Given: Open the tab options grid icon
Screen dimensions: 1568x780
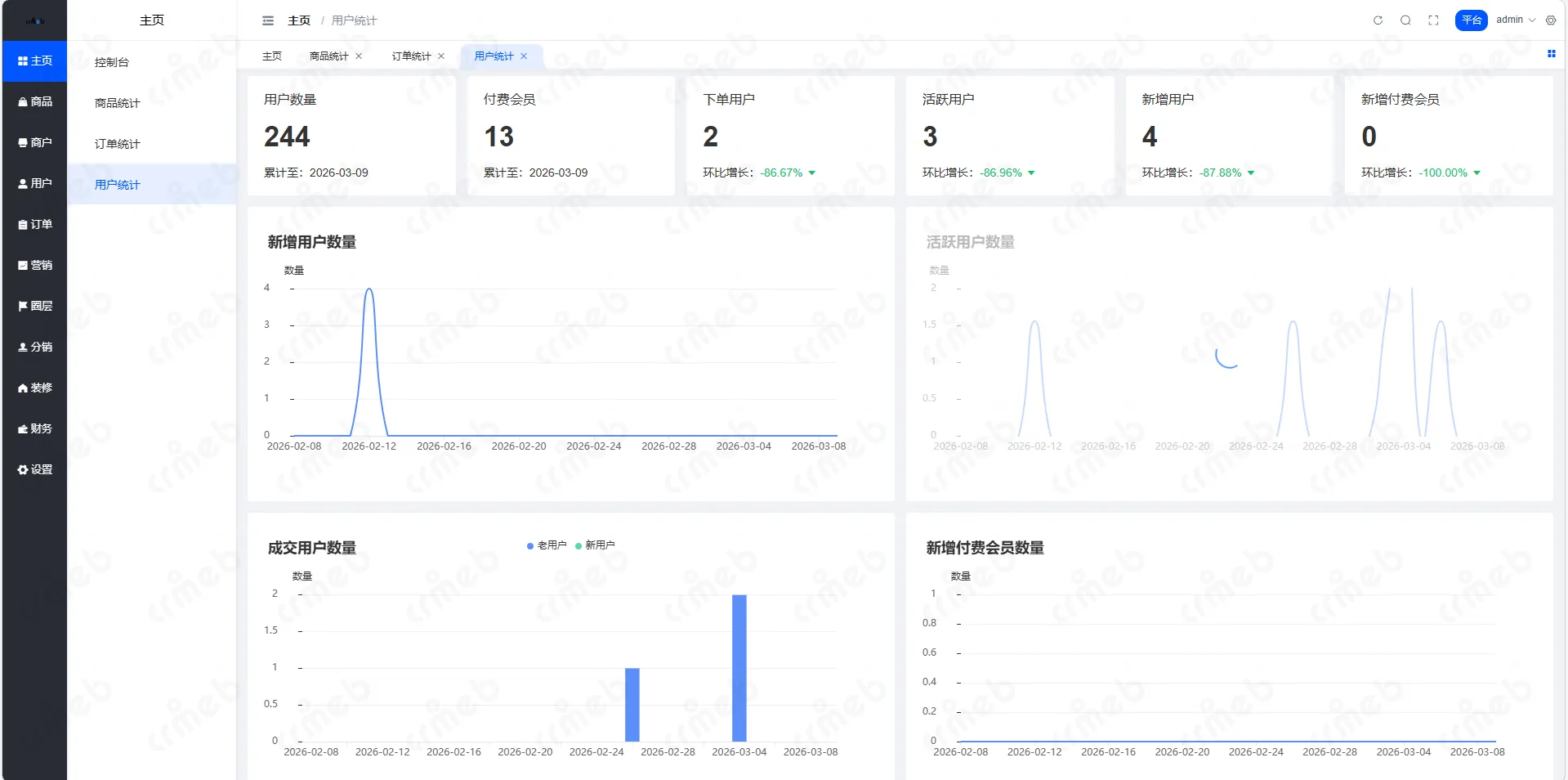Looking at the screenshot, I should [1551, 54].
